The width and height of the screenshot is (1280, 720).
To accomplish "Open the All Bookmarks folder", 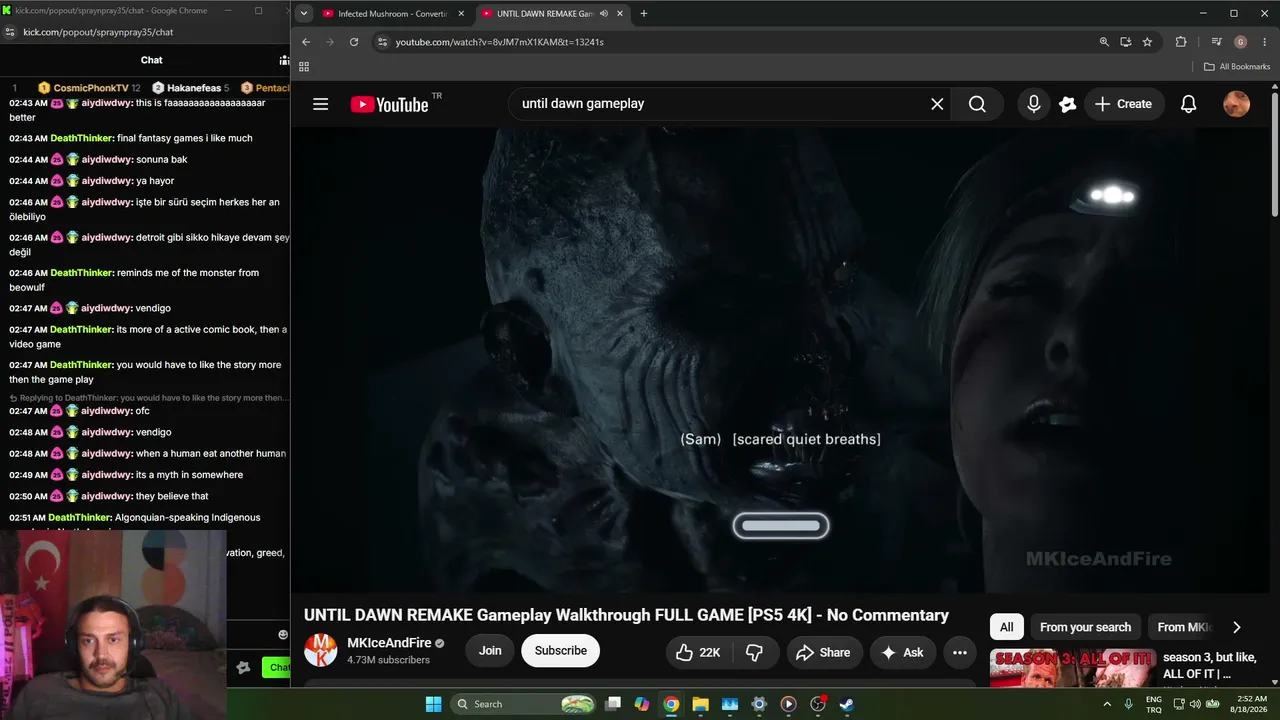I will pos(1237,67).
